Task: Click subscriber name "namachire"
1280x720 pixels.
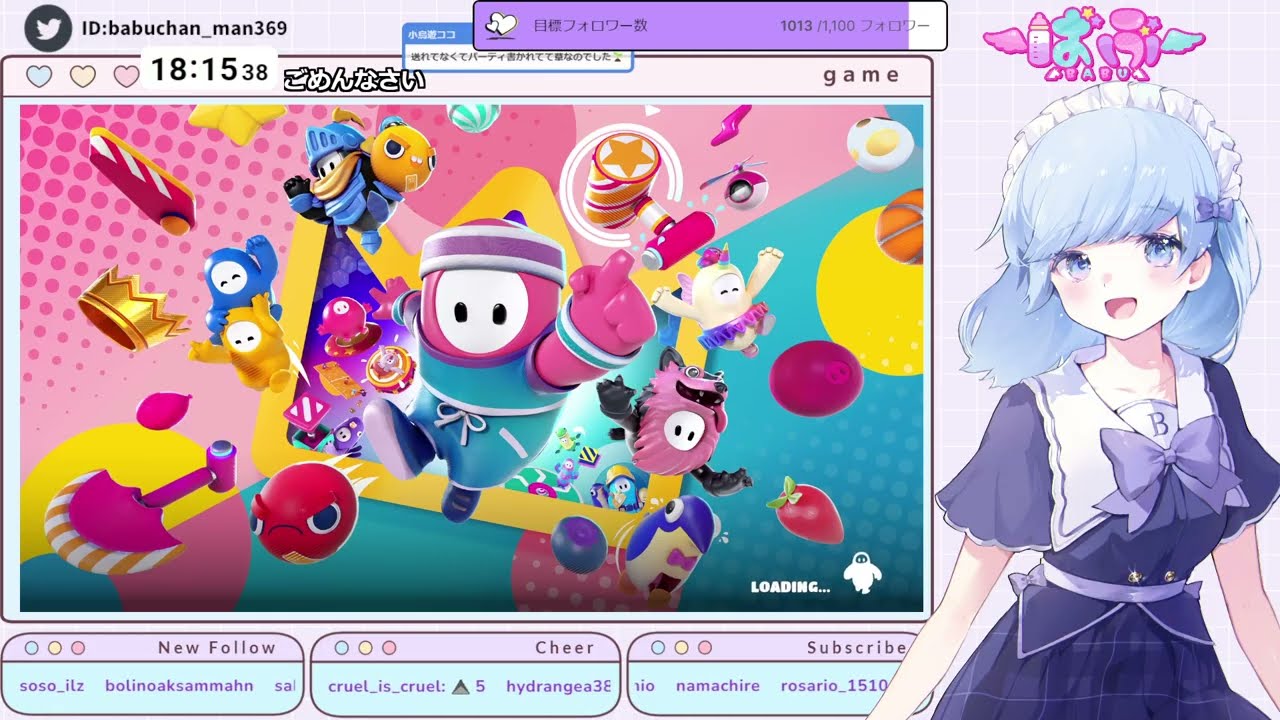Action: (718, 686)
